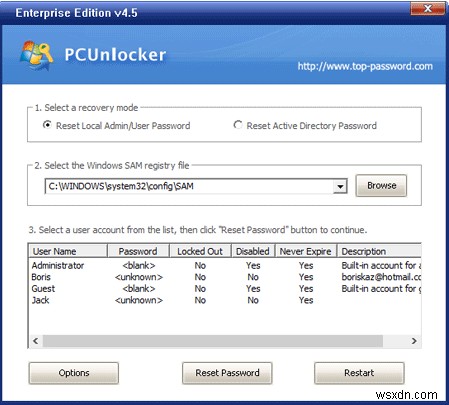Viewport: 449px width, 405px height.
Task: Sort by Password column header
Action: point(138,251)
